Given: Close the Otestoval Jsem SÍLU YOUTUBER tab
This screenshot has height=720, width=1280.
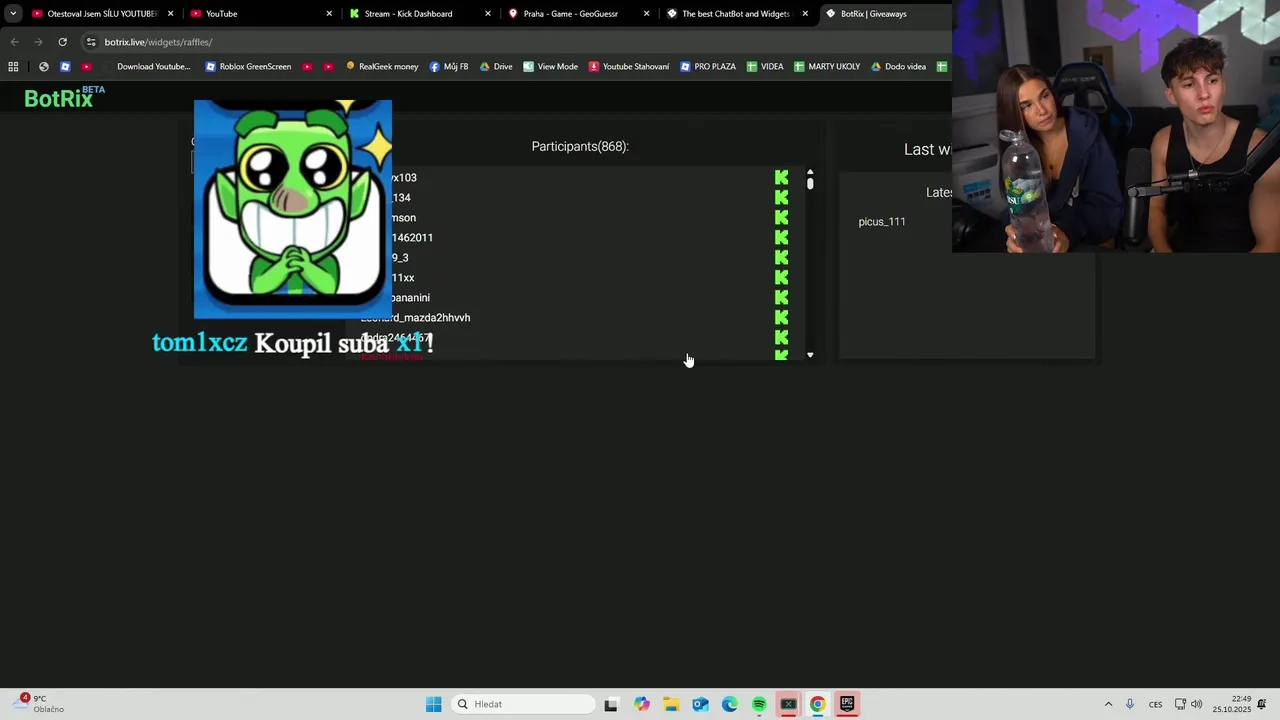Looking at the screenshot, I should click(x=170, y=14).
